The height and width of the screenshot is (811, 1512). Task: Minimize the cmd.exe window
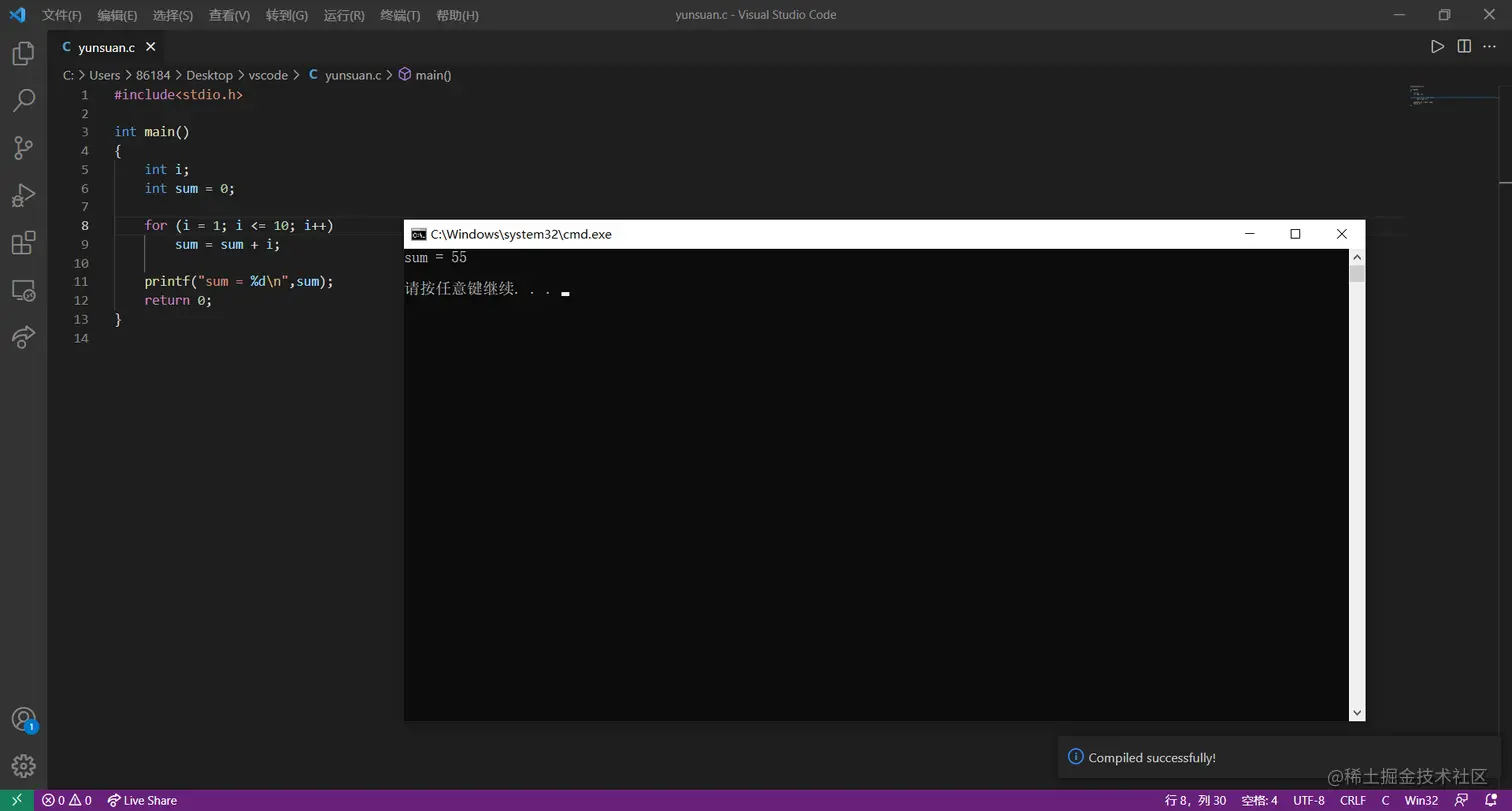(1250, 234)
